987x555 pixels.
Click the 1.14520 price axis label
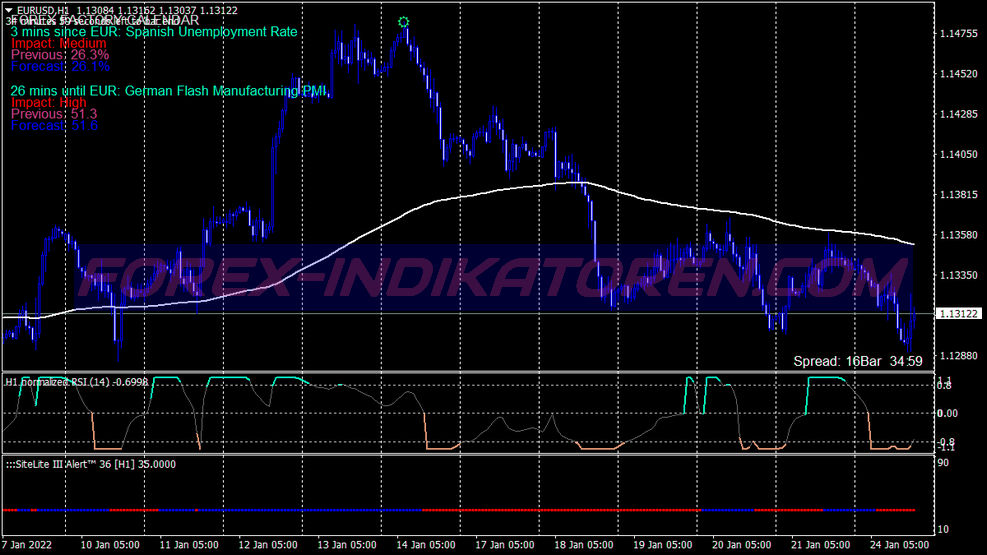(959, 74)
